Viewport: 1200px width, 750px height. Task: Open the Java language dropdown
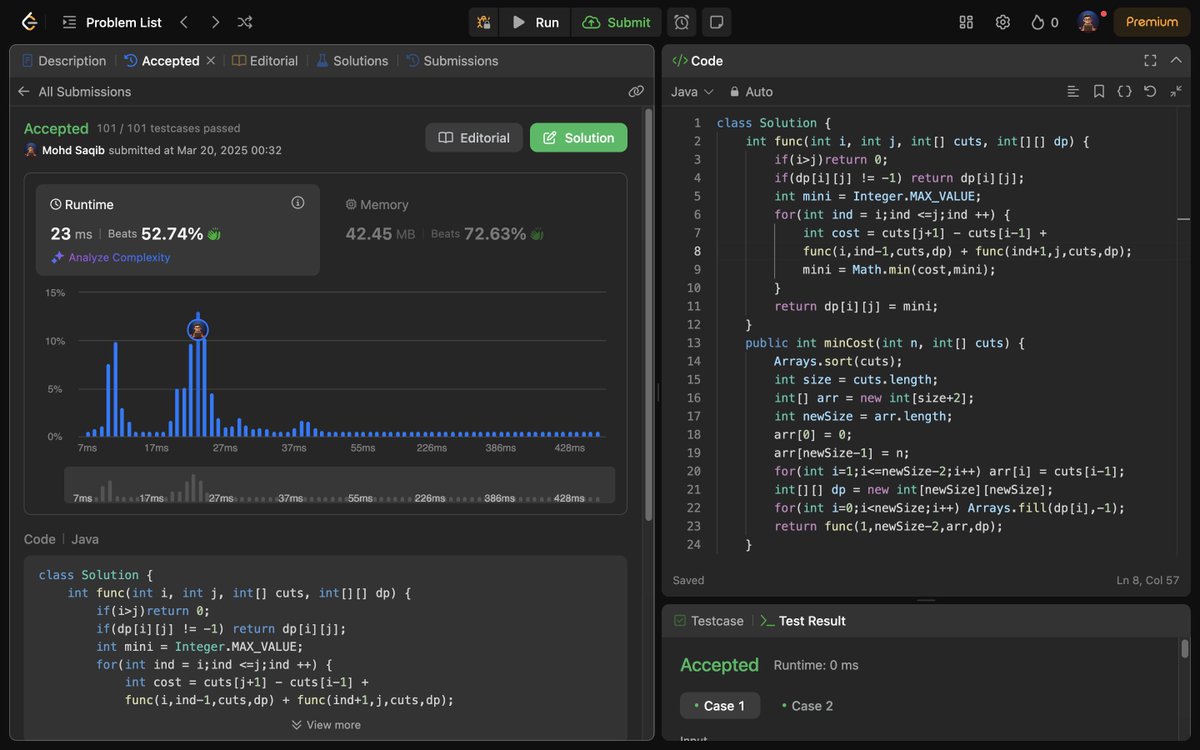(690, 91)
